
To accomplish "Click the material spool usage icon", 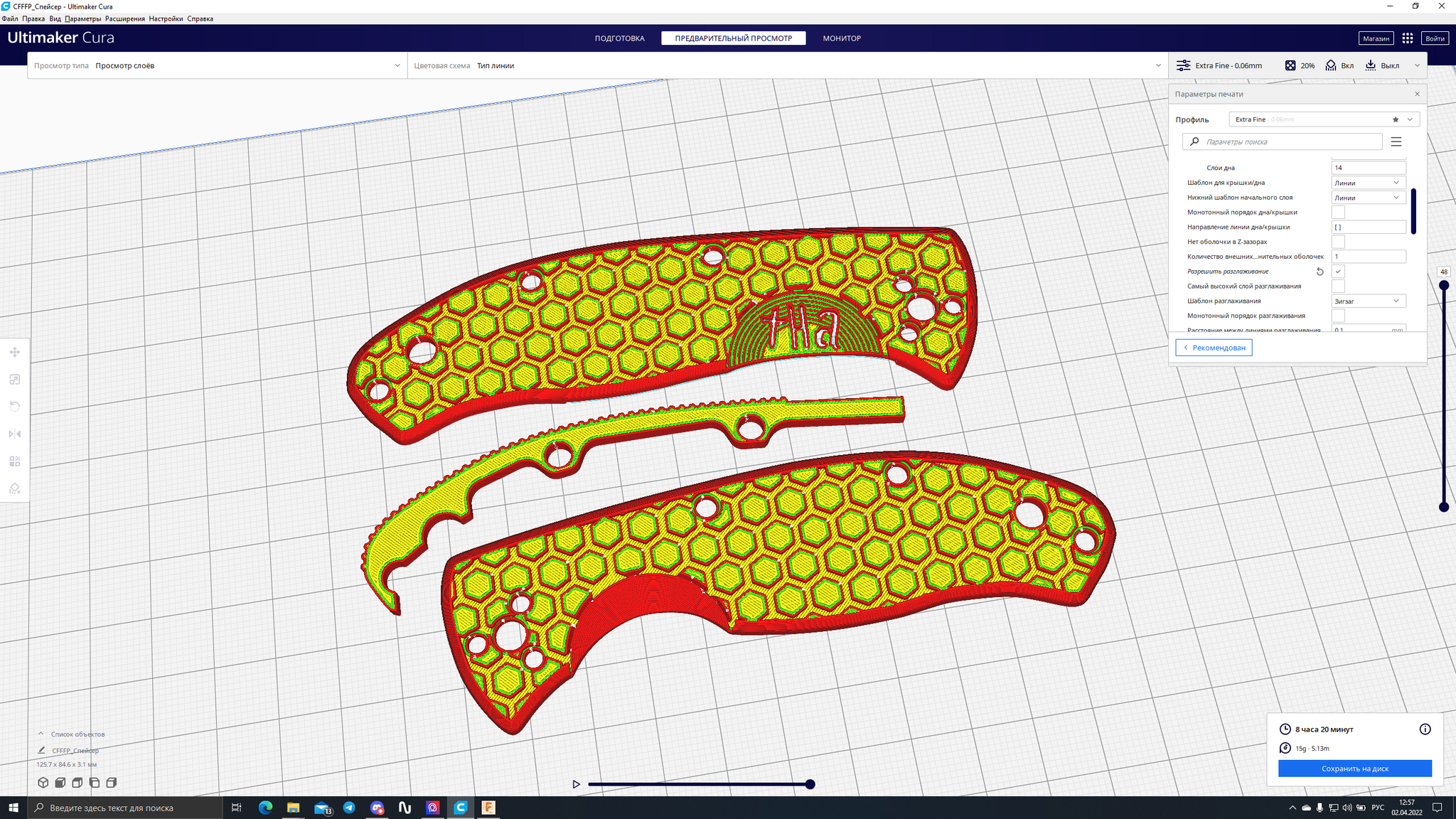I will point(1285,748).
